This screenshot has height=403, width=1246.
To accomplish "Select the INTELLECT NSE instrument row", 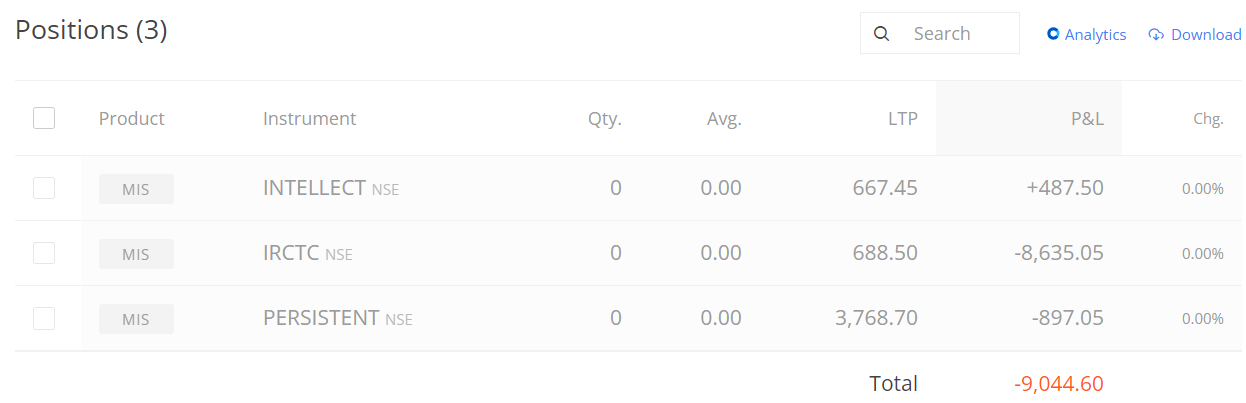I will [330, 188].
